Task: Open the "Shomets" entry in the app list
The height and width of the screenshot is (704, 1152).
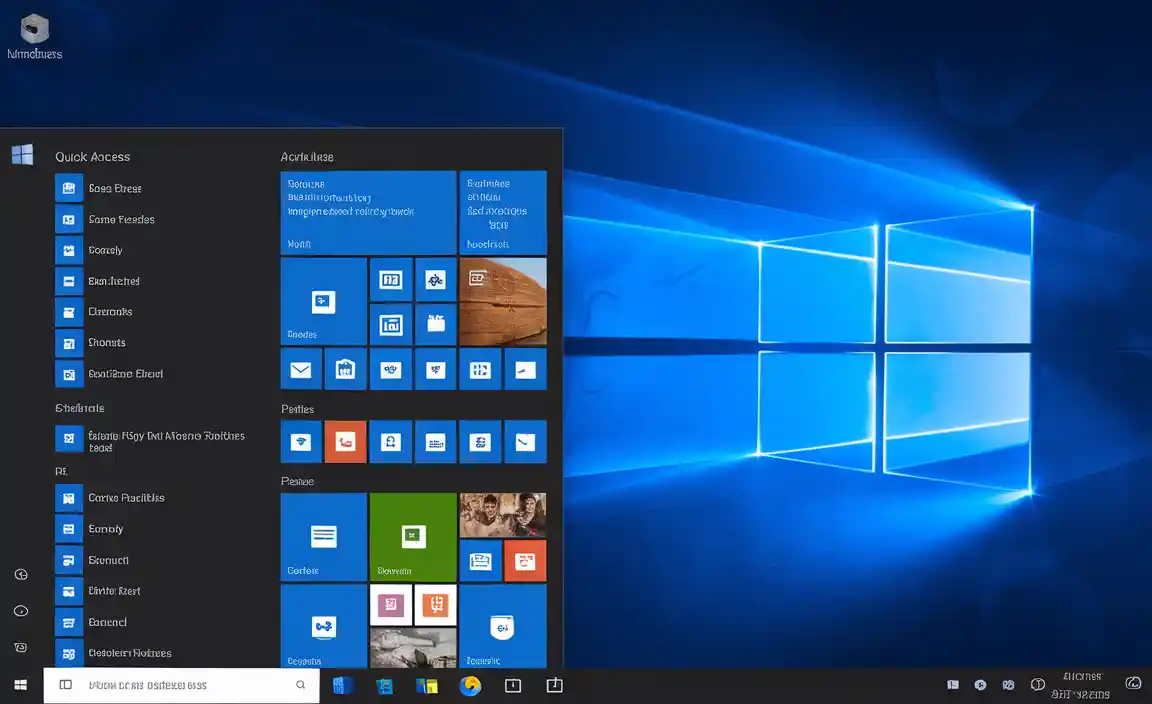Action: tap(106, 343)
